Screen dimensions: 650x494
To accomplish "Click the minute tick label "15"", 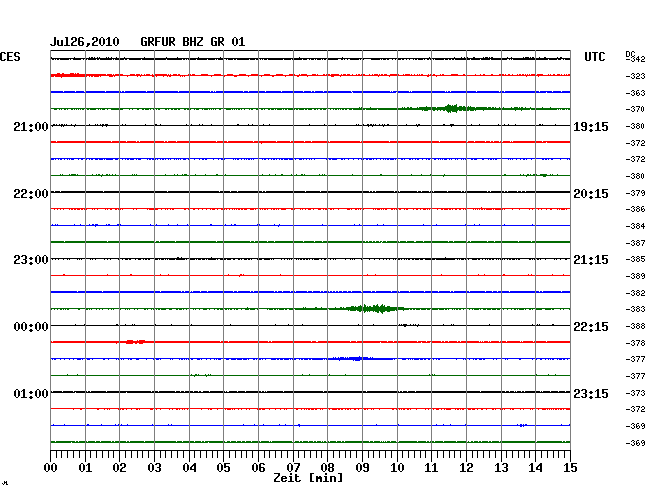I will point(570,467).
